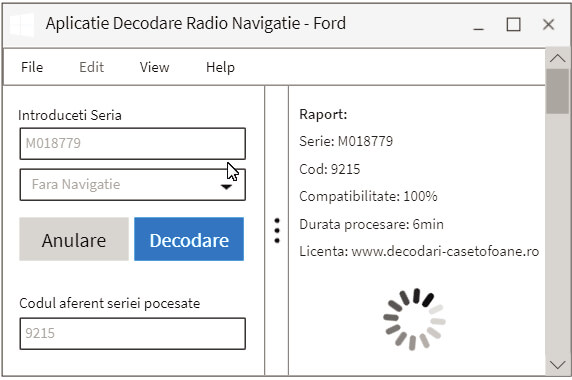
Task: Maximize the application window
Action: pyautogui.click(x=513, y=25)
